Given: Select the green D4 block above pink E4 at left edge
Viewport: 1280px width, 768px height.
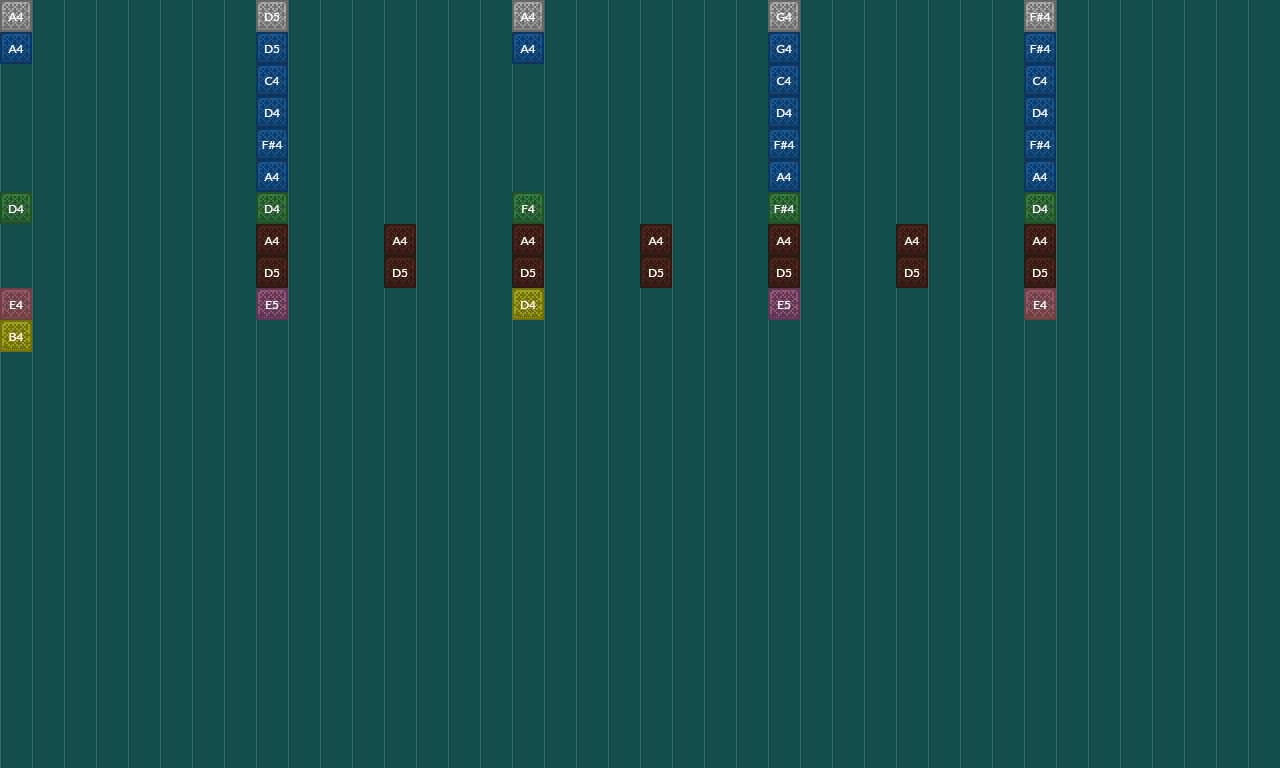Looking at the screenshot, I should pyautogui.click(x=16, y=209).
